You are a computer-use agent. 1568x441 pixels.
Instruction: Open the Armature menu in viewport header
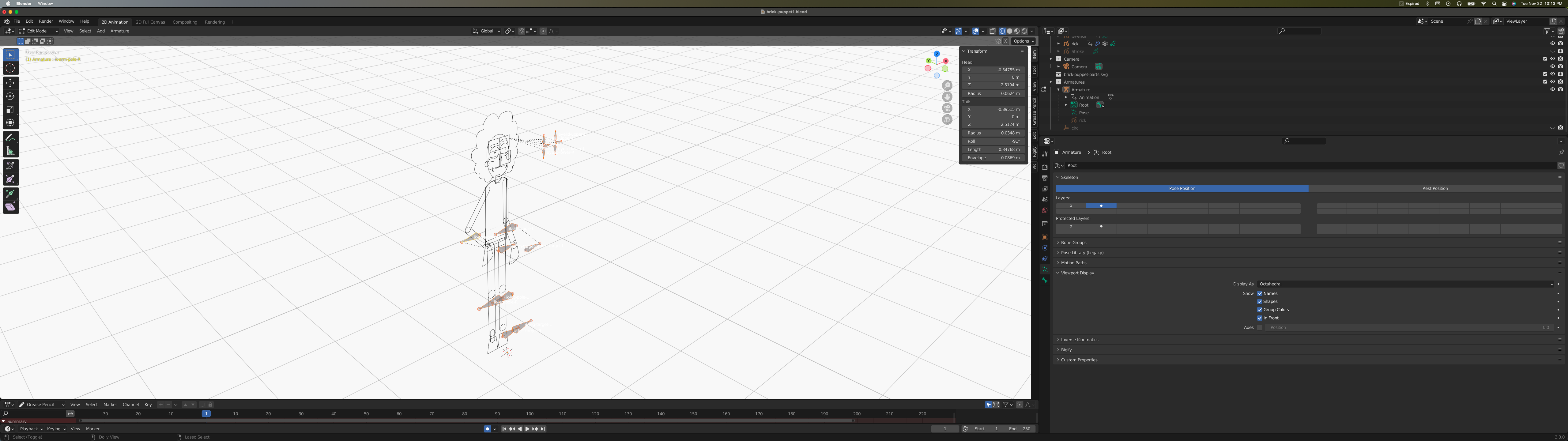pos(119,31)
